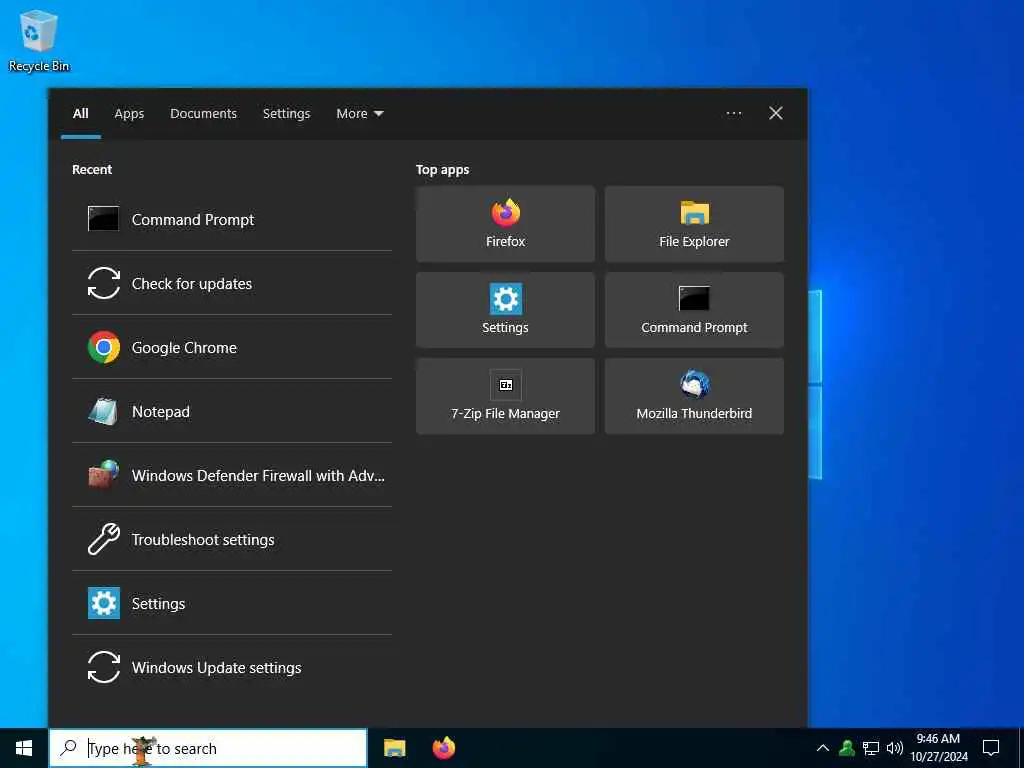Viewport: 1024px width, 768px height.
Task: Switch to the Documents search tab
Action: tap(204, 114)
